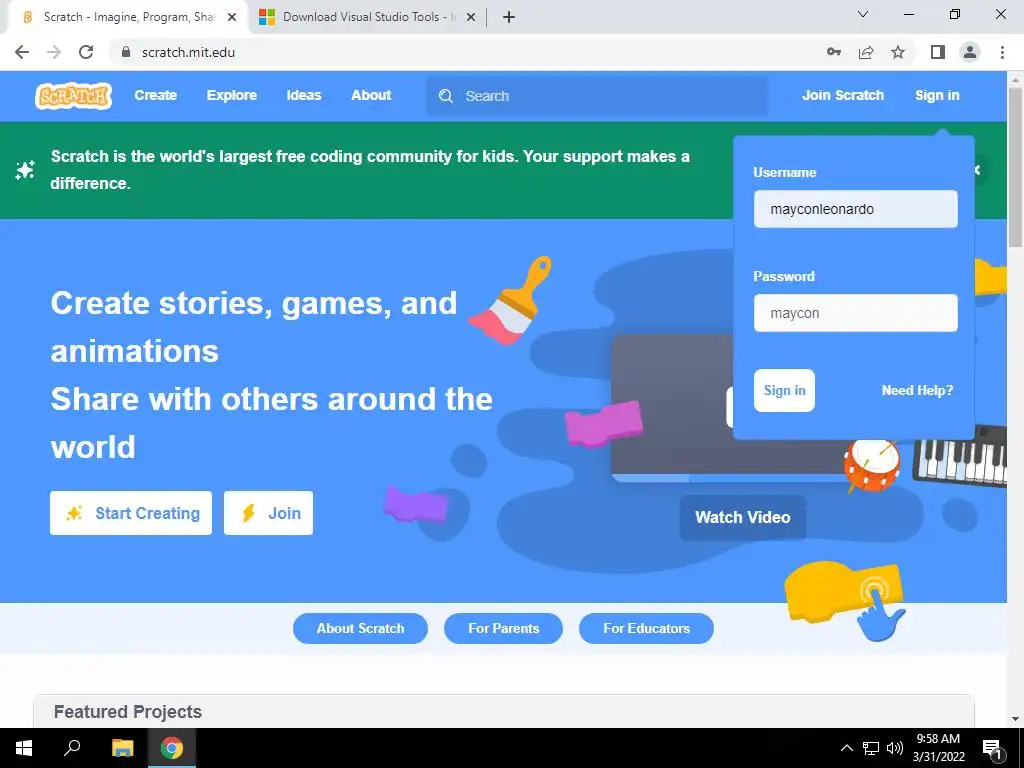Click the Featured Projects heading
Viewport: 1024px width, 768px height.
pyautogui.click(x=128, y=712)
